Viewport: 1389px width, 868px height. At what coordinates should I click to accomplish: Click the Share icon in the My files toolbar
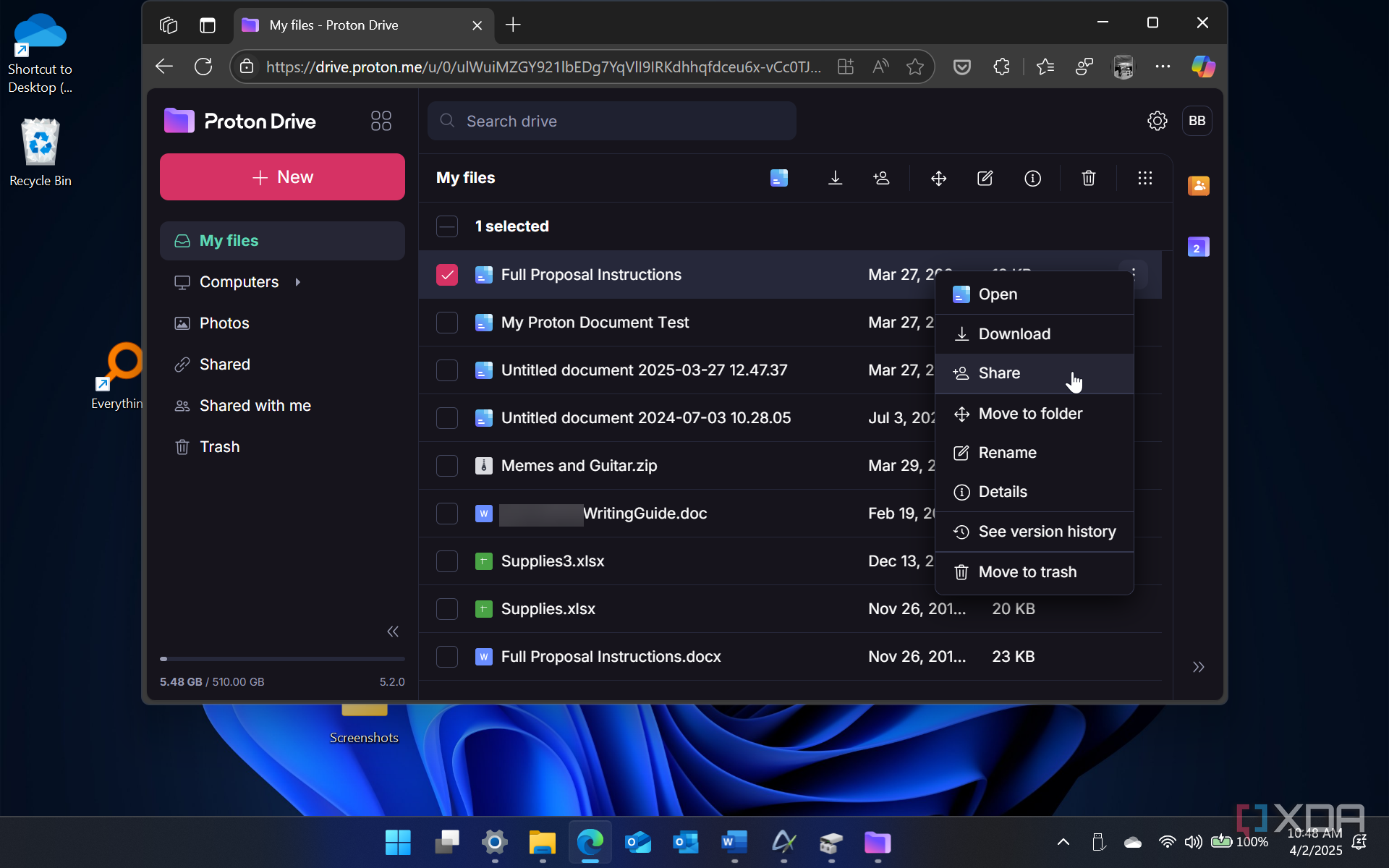(x=881, y=178)
